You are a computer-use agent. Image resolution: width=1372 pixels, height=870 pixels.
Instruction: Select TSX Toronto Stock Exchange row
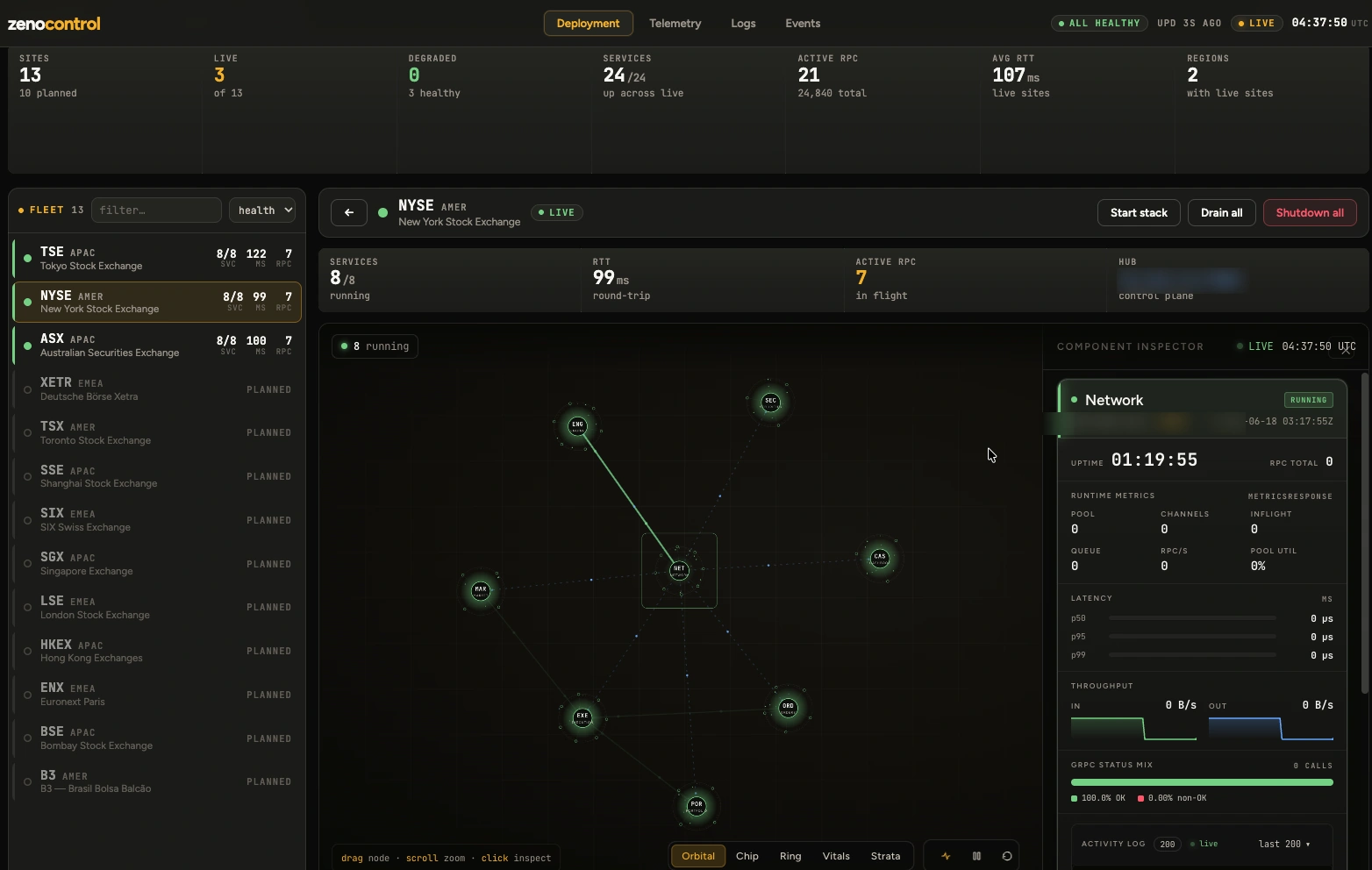click(x=157, y=433)
